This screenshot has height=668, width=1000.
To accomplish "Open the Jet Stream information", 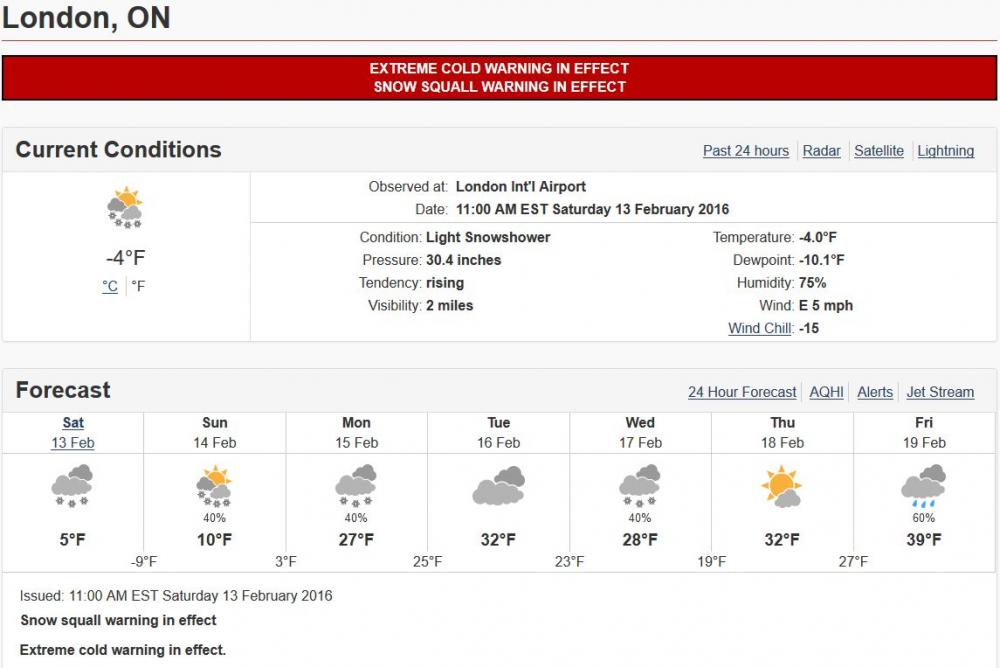I will (940, 392).
